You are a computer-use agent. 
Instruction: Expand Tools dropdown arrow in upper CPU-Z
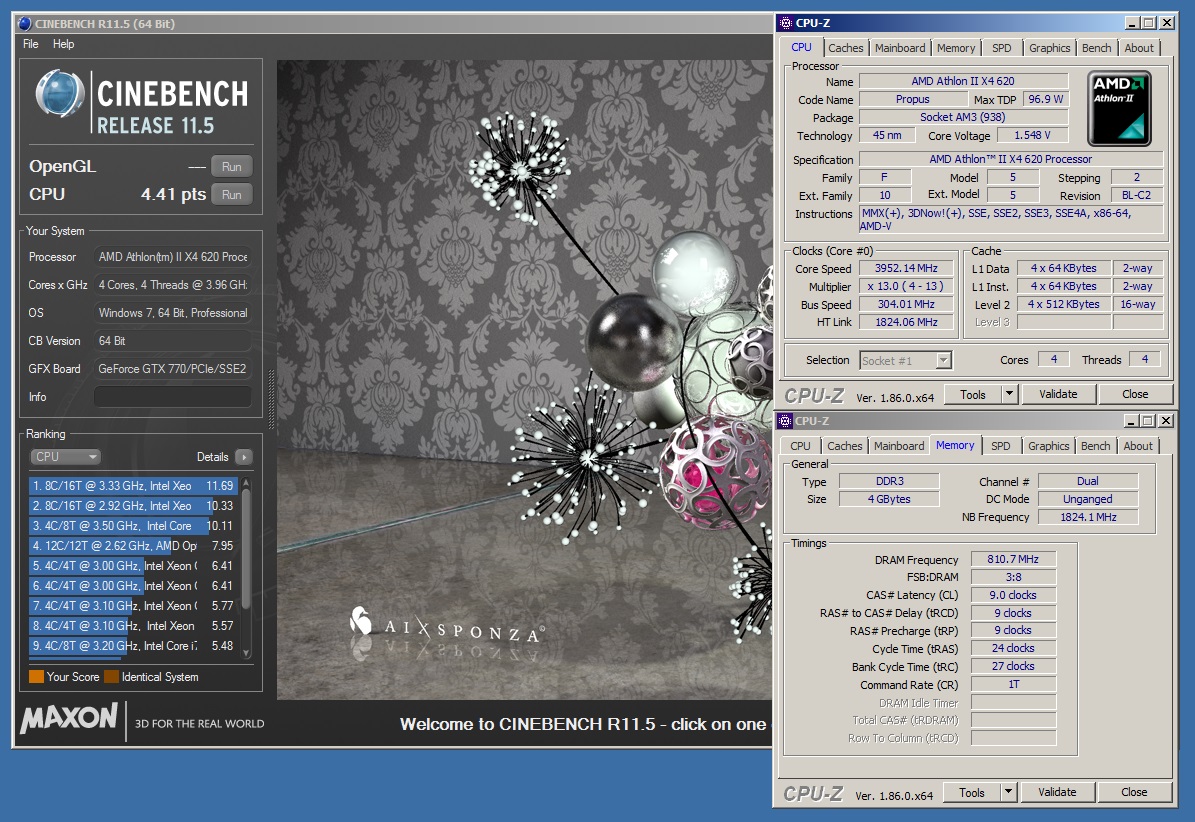coord(1009,394)
